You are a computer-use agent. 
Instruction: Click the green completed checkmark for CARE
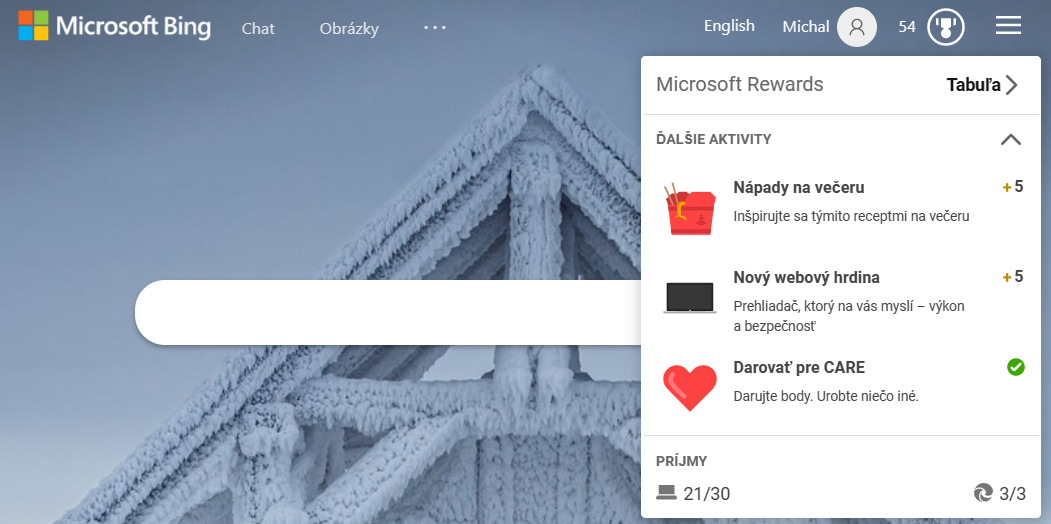[1015, 368]
